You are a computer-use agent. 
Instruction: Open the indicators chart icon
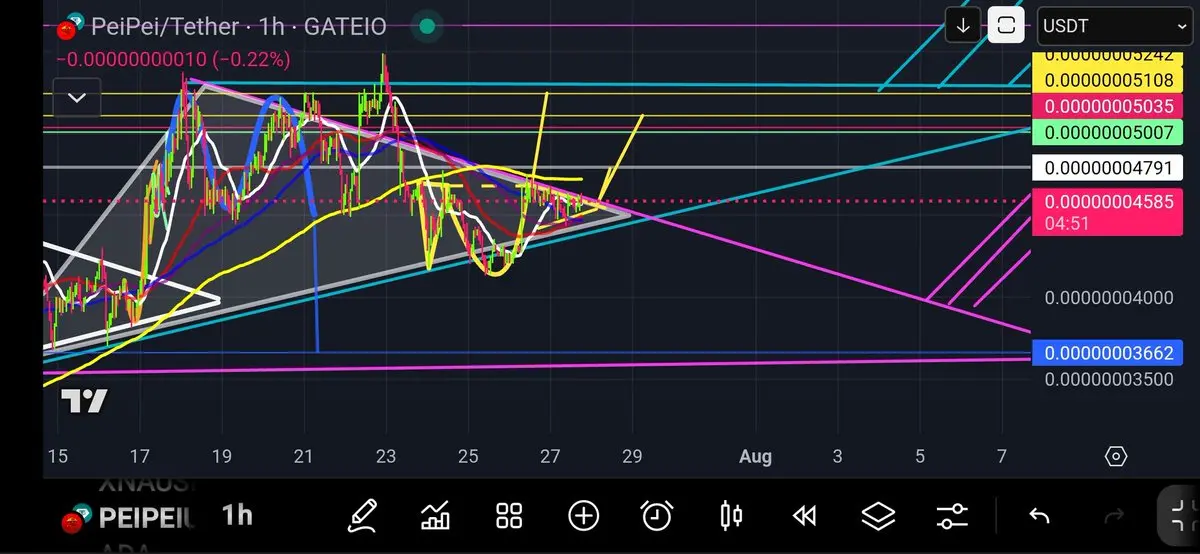(x=436, y=516)
